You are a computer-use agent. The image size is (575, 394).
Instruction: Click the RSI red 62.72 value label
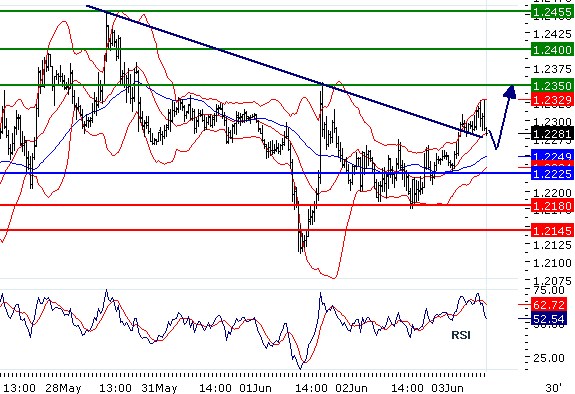click(549, 304)
